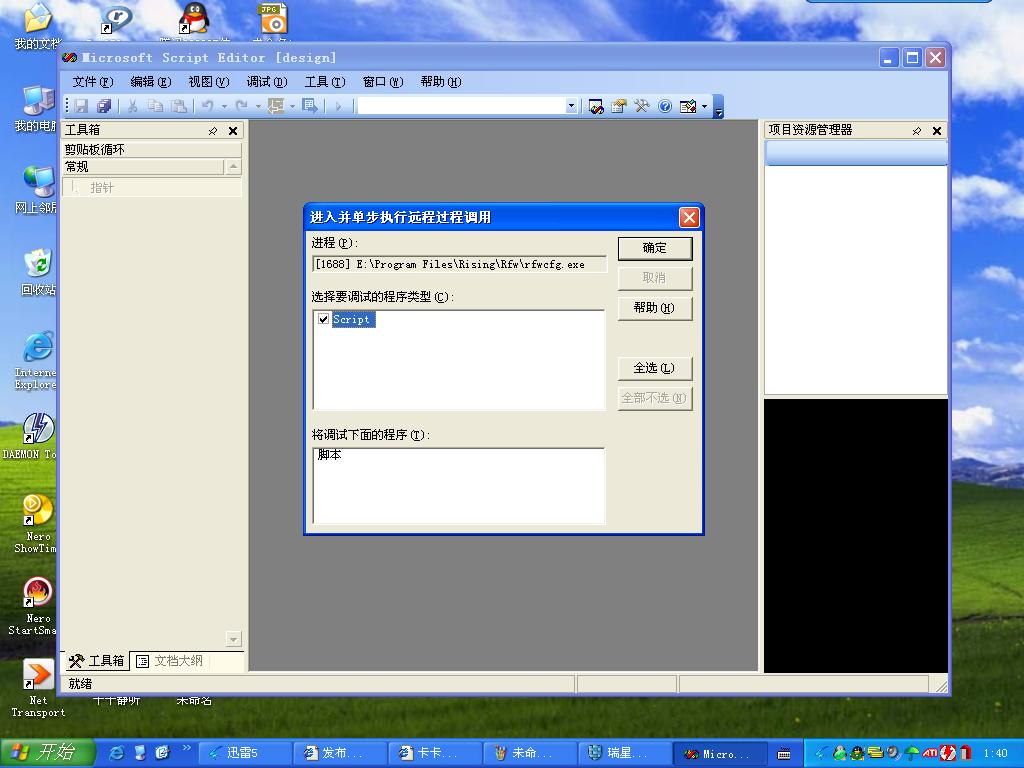The height and width of the screenshot is (768, 1024).
Task: Open the Redo history dropdown arrow
Action: [x=258, y=106]
